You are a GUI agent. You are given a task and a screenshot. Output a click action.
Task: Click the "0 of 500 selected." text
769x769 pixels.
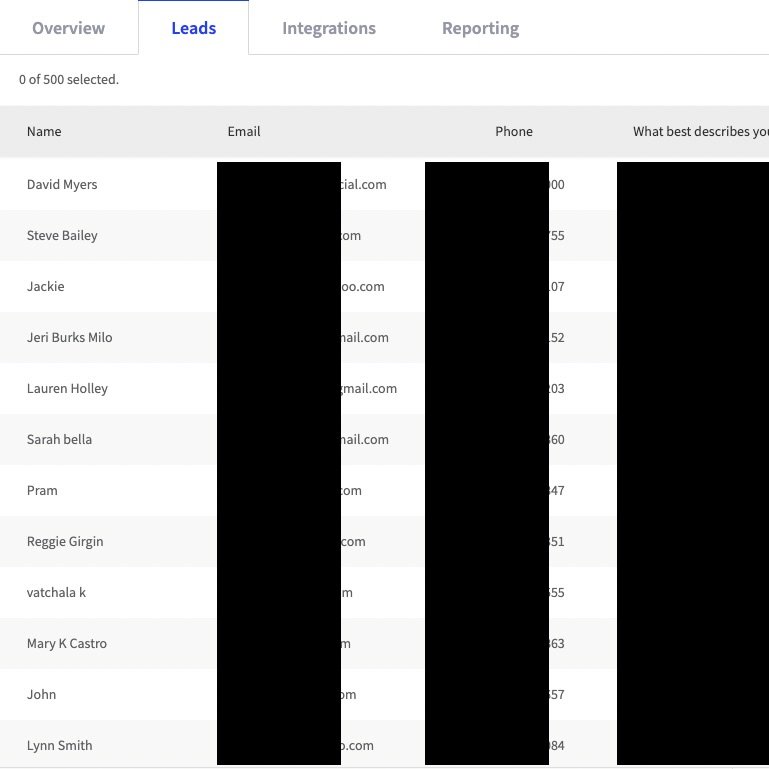69,79
